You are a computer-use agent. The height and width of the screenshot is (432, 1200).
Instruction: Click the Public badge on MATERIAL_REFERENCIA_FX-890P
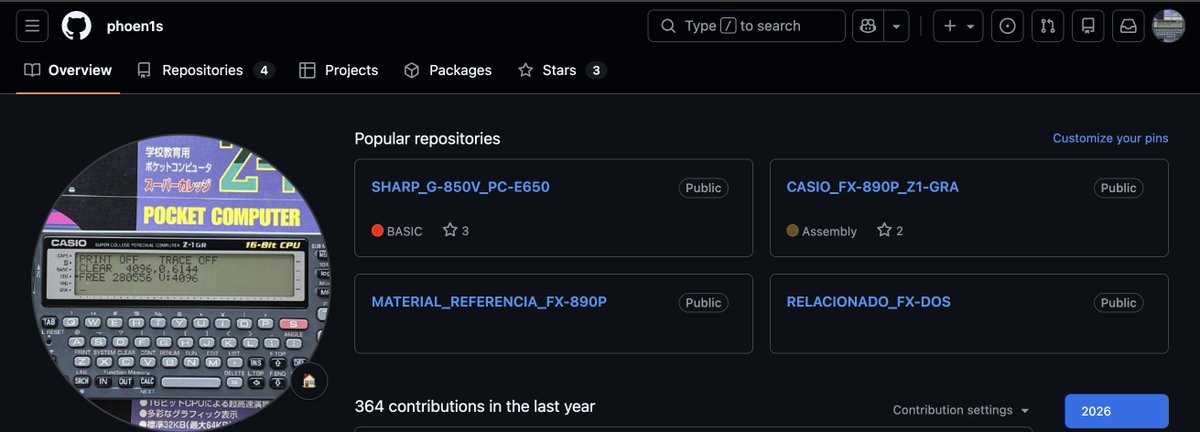pos(704,303)
